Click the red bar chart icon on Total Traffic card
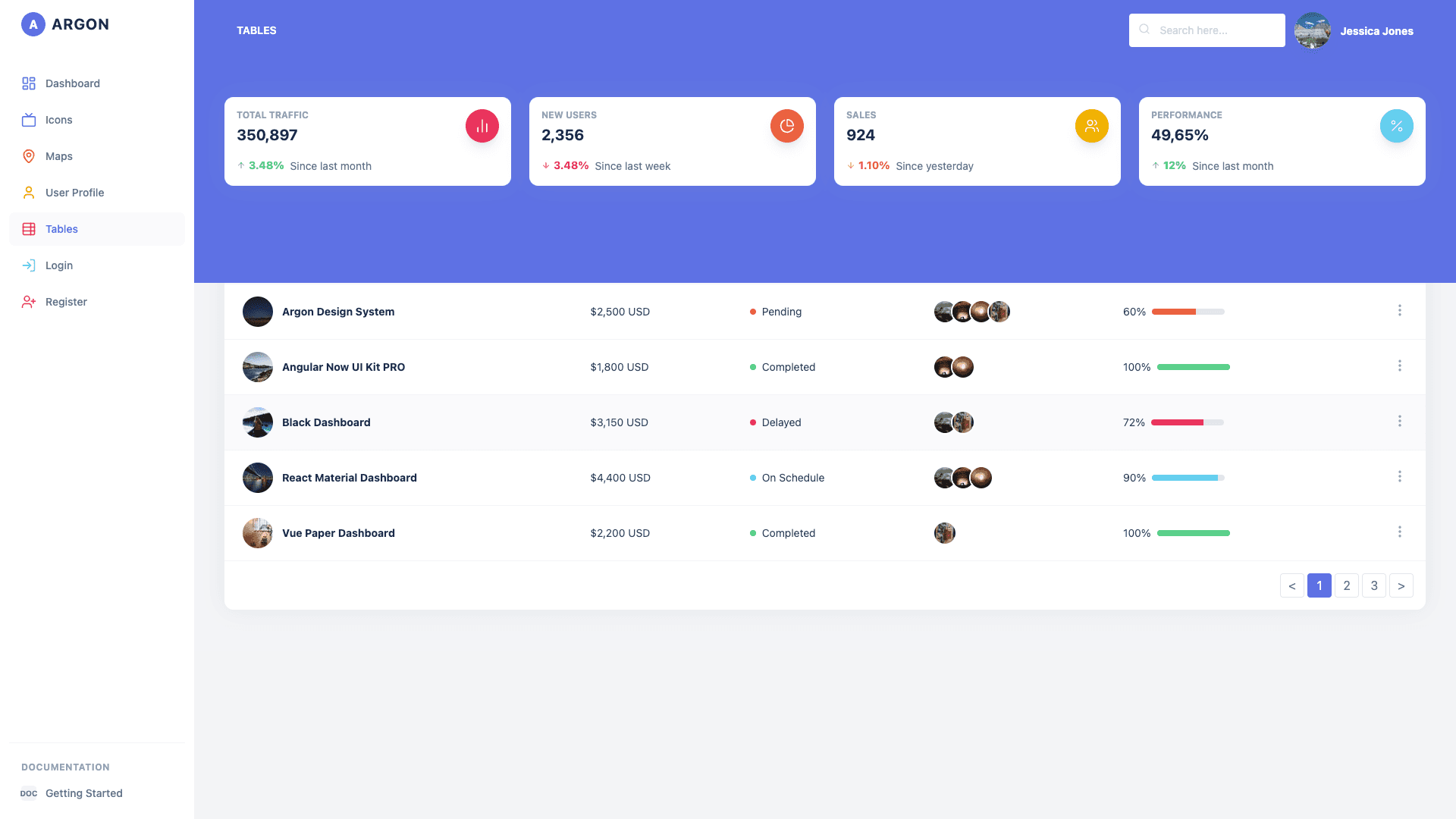This screenshot has height=819, width=1456. (482, 125)
